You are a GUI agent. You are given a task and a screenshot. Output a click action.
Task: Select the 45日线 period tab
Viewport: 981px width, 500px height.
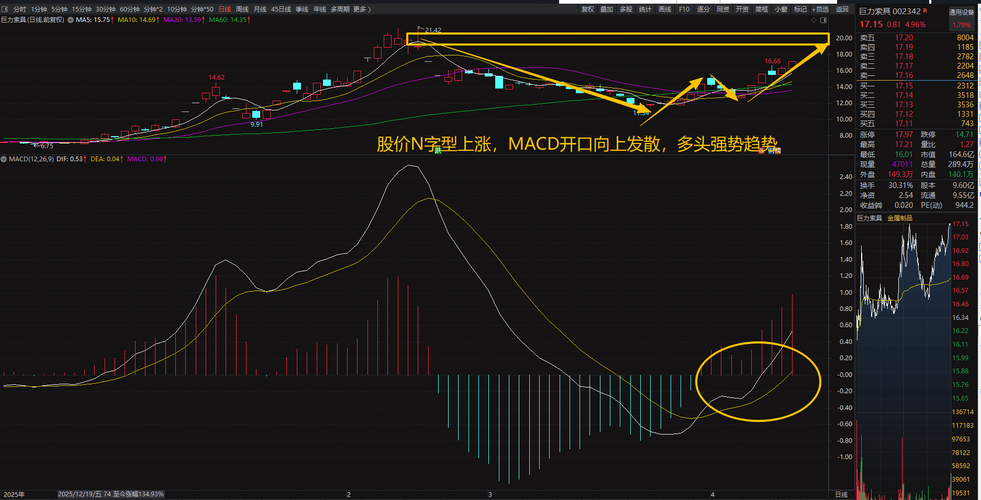281,9
